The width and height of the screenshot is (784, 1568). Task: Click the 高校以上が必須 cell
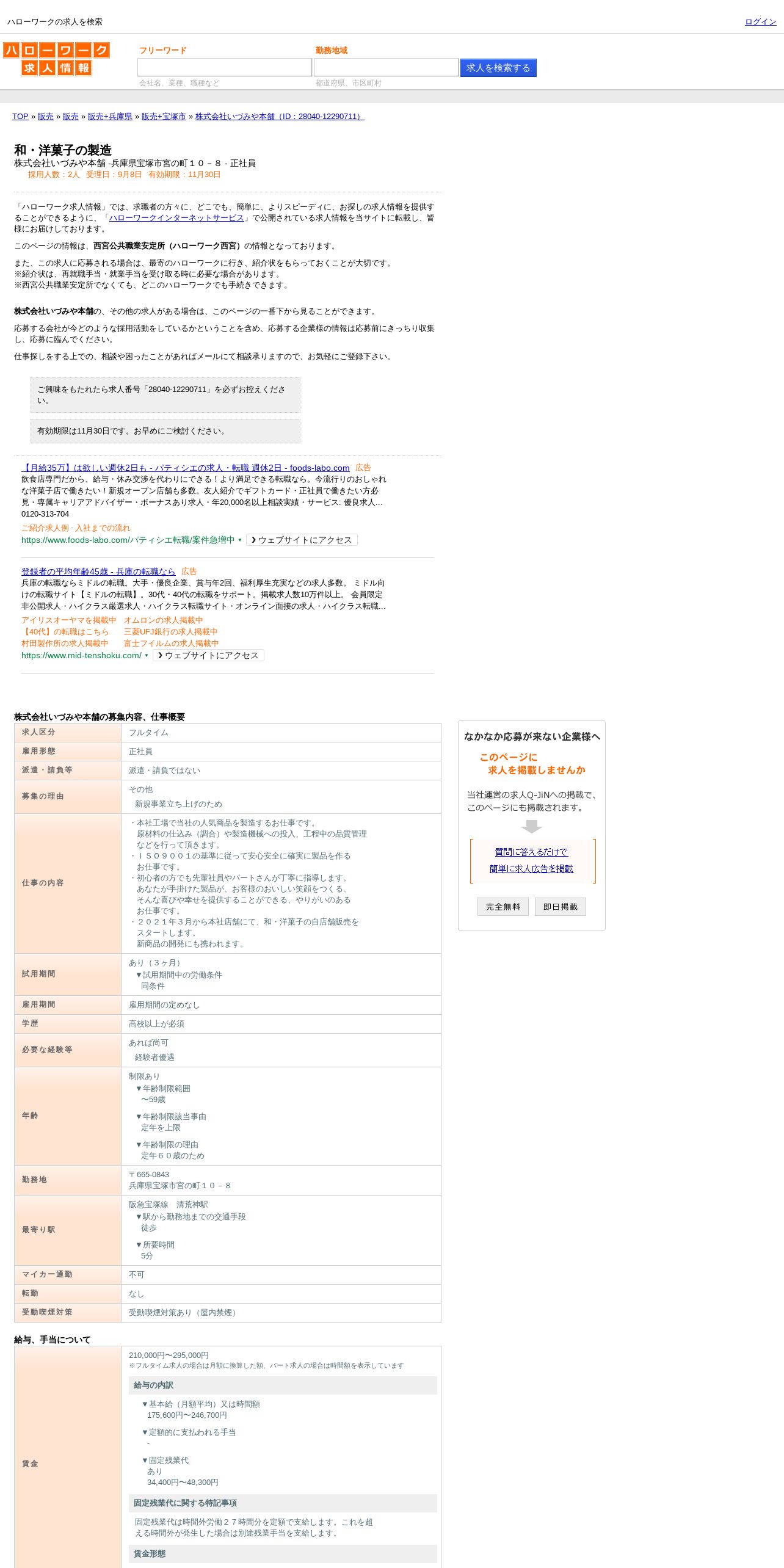(281, 1024)
